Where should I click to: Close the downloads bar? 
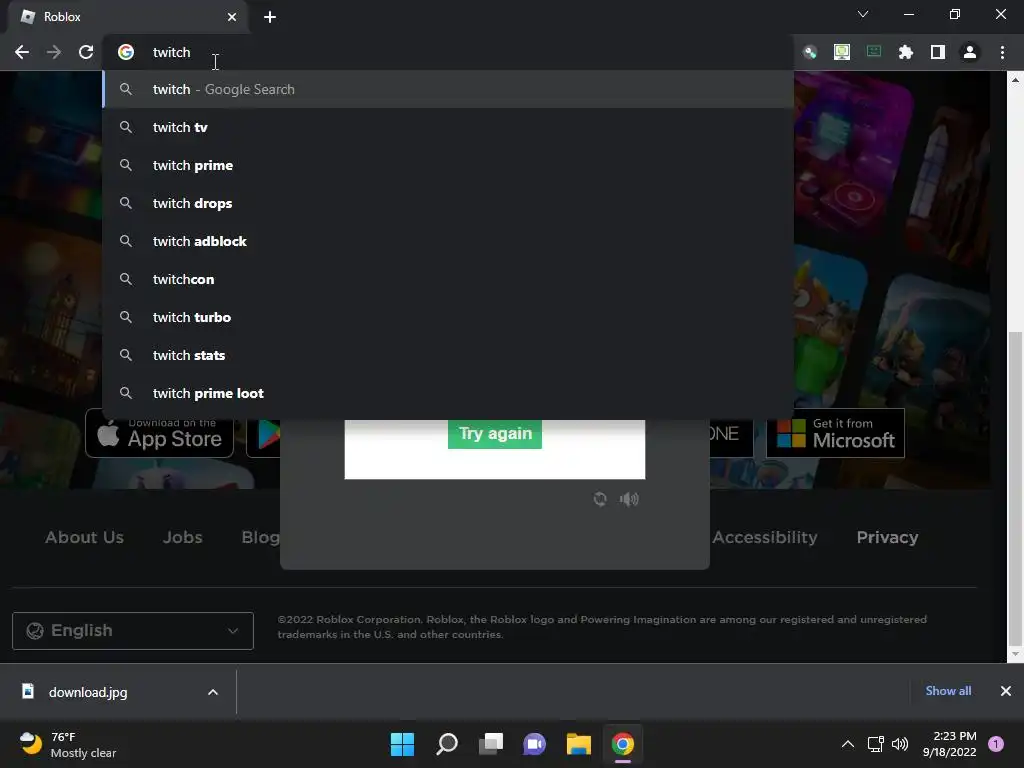pyautogui.click(x=1006, y=691)
